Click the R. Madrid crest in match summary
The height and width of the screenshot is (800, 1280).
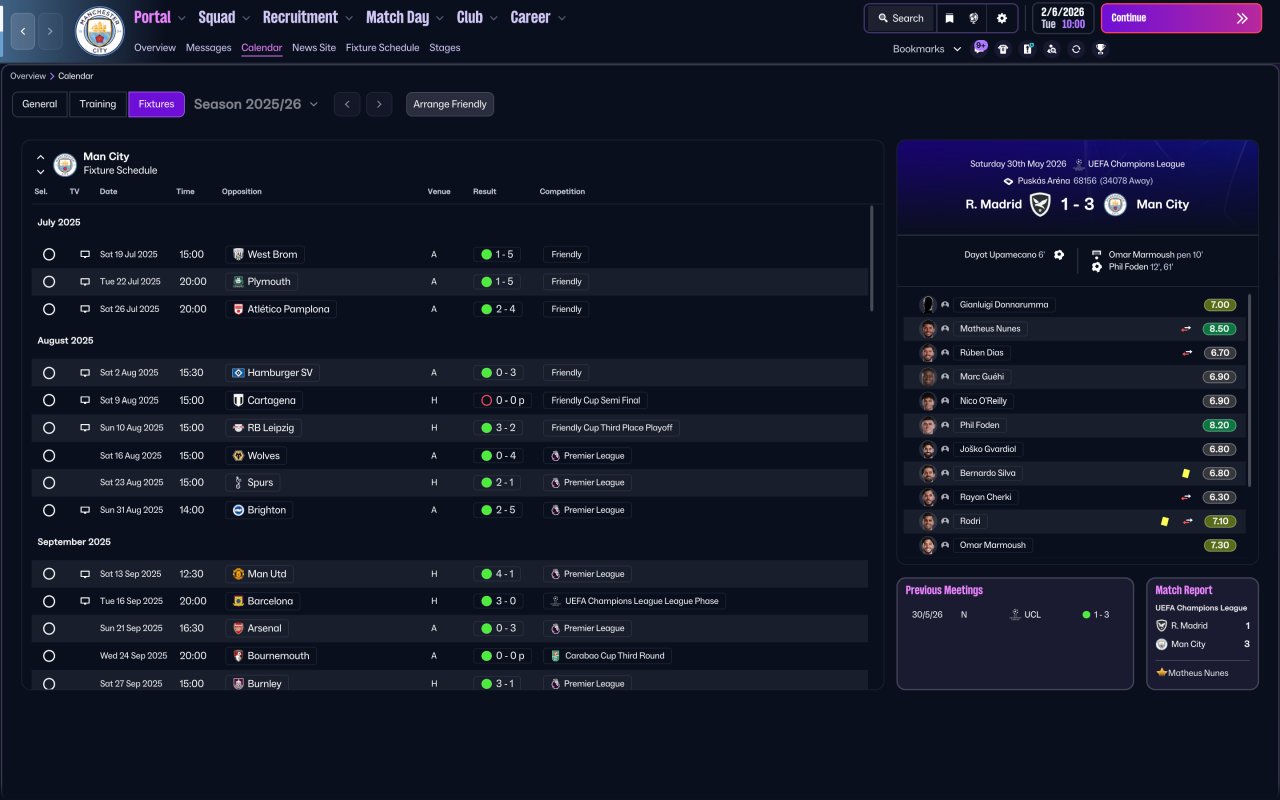point(1041,204)
